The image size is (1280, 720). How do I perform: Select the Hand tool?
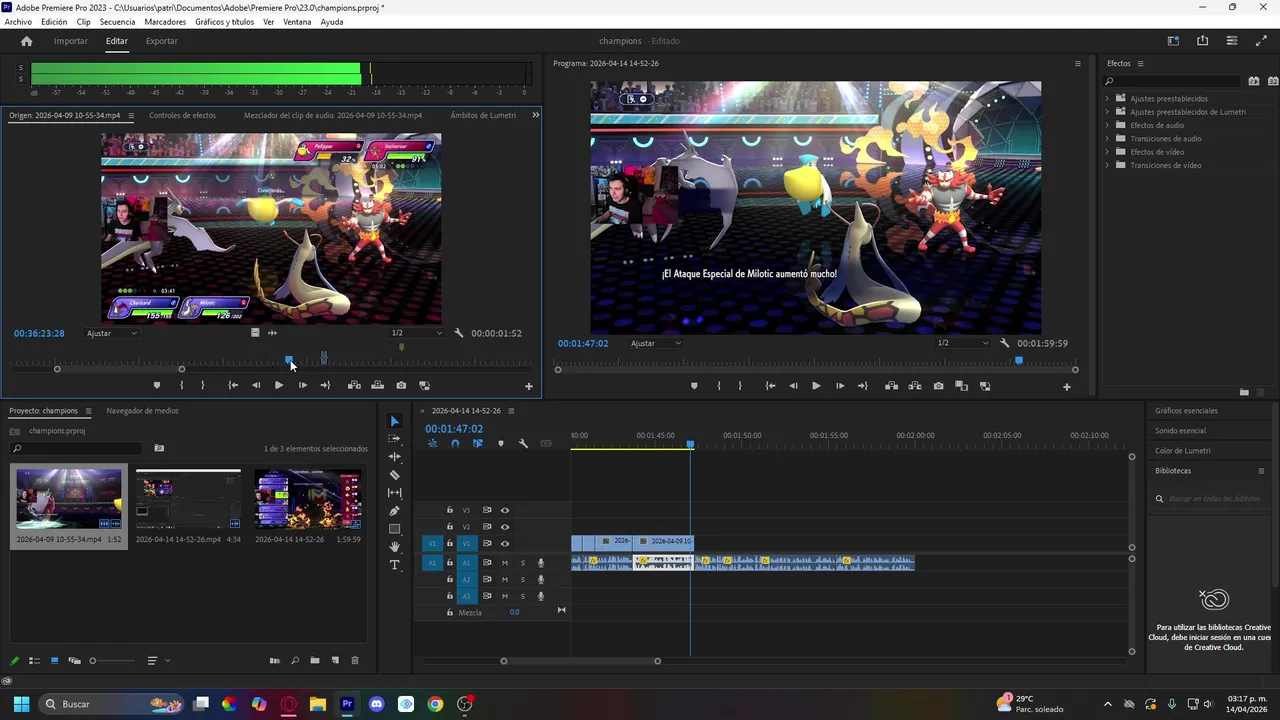coord(394,547)
